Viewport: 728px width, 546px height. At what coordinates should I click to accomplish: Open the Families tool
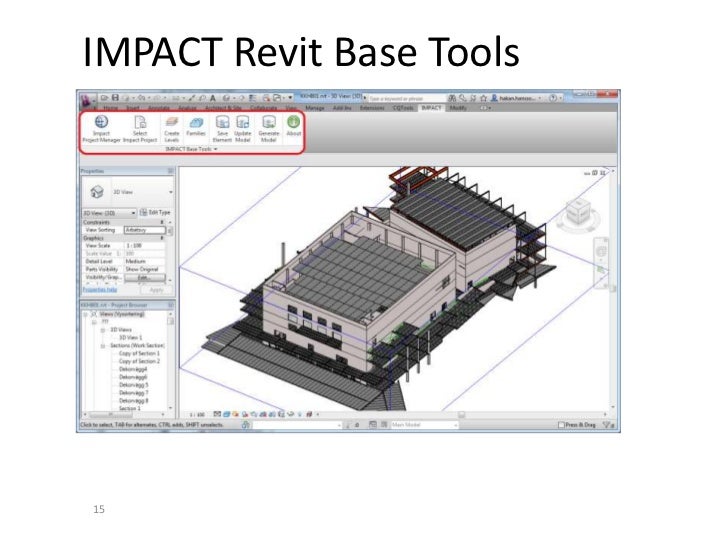(196, 126)
